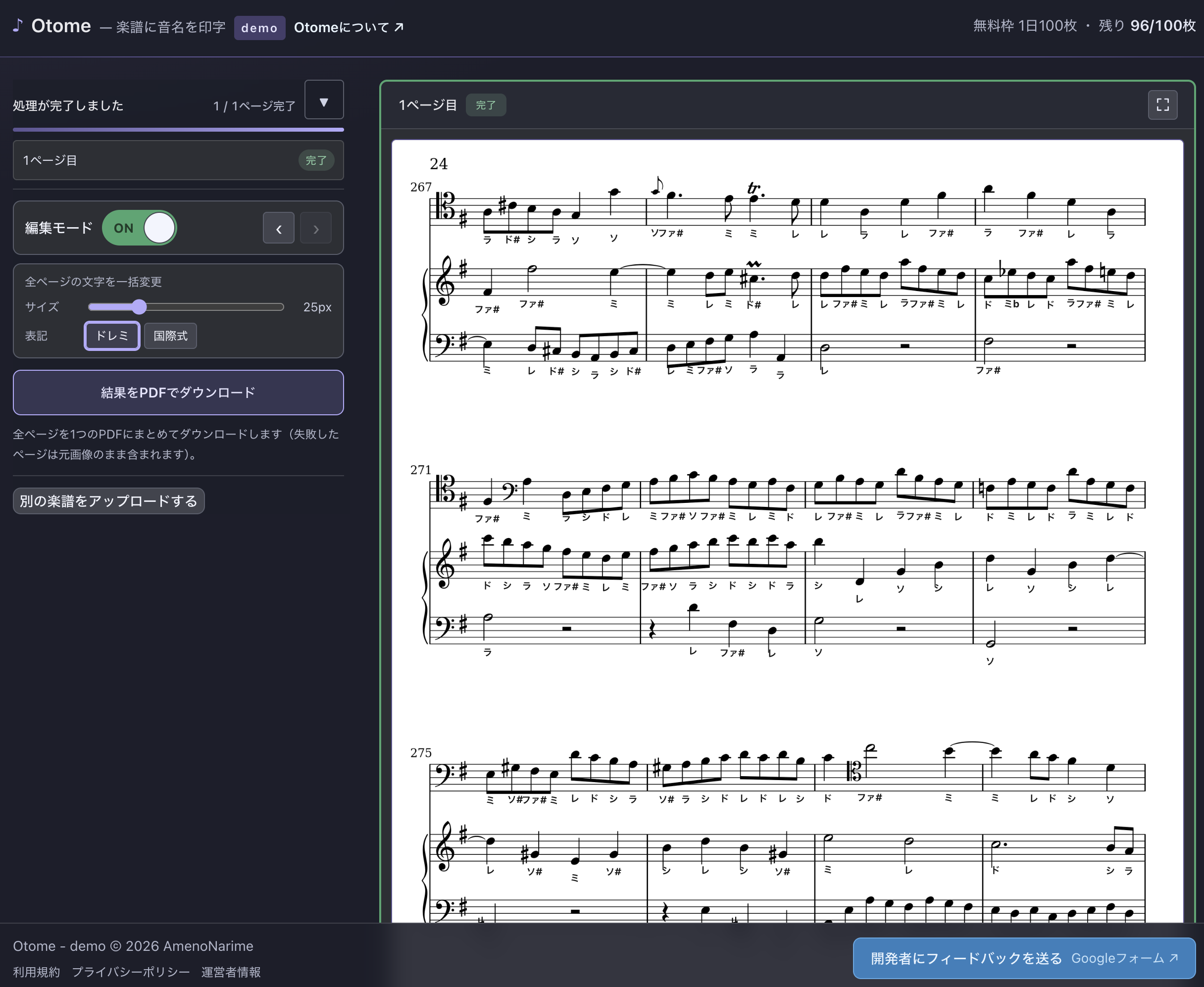The height and width of the screenshot is (987, 1204).
Task: Click 別の楽譜をアップロードする button
Action: pos(108,501)
